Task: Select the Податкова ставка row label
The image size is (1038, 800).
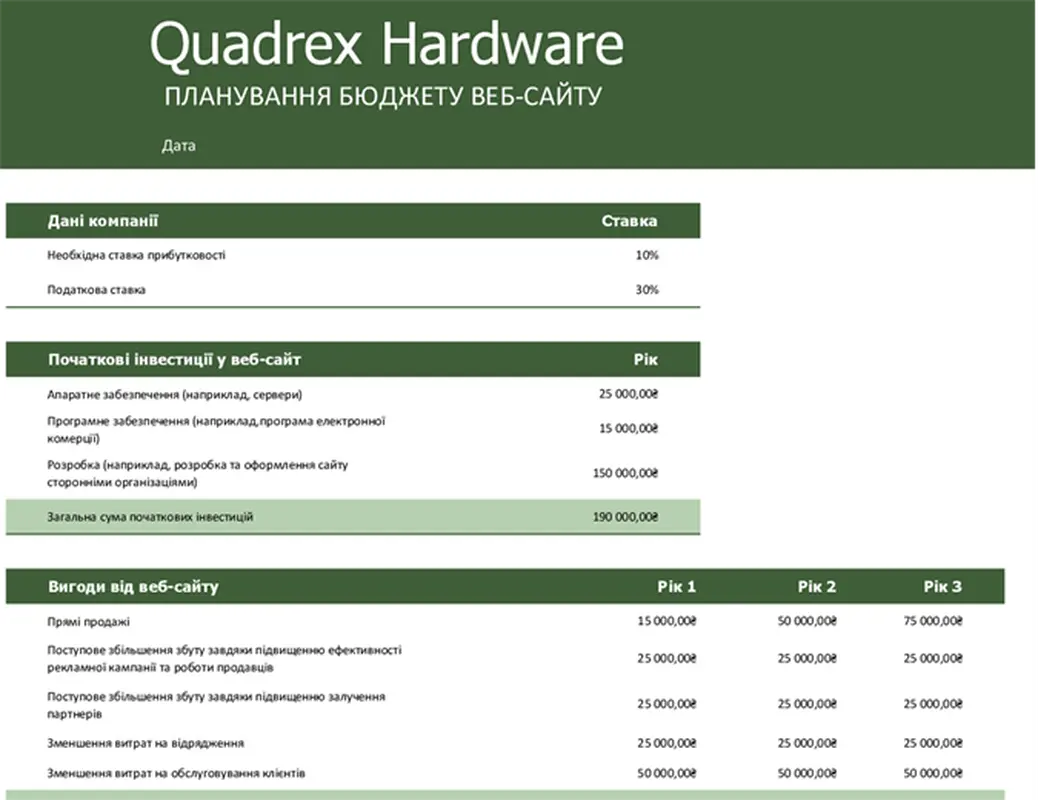Action: [x=96, y=290]
